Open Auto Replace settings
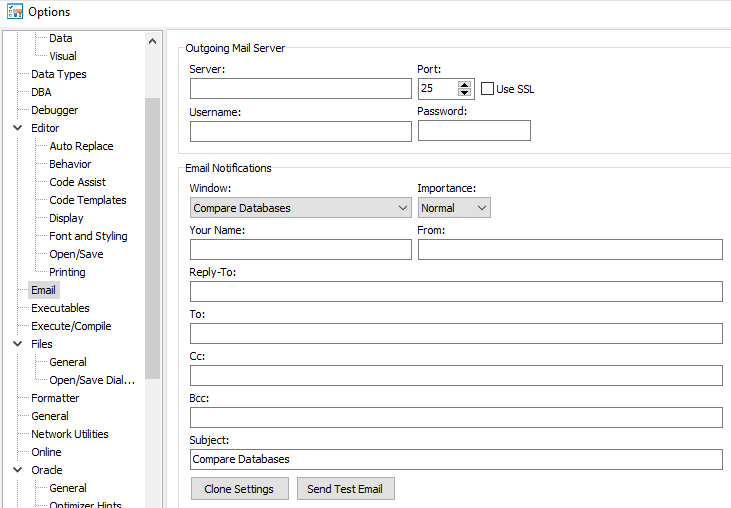This screenshot has height=508, width=731. point(81,146)
